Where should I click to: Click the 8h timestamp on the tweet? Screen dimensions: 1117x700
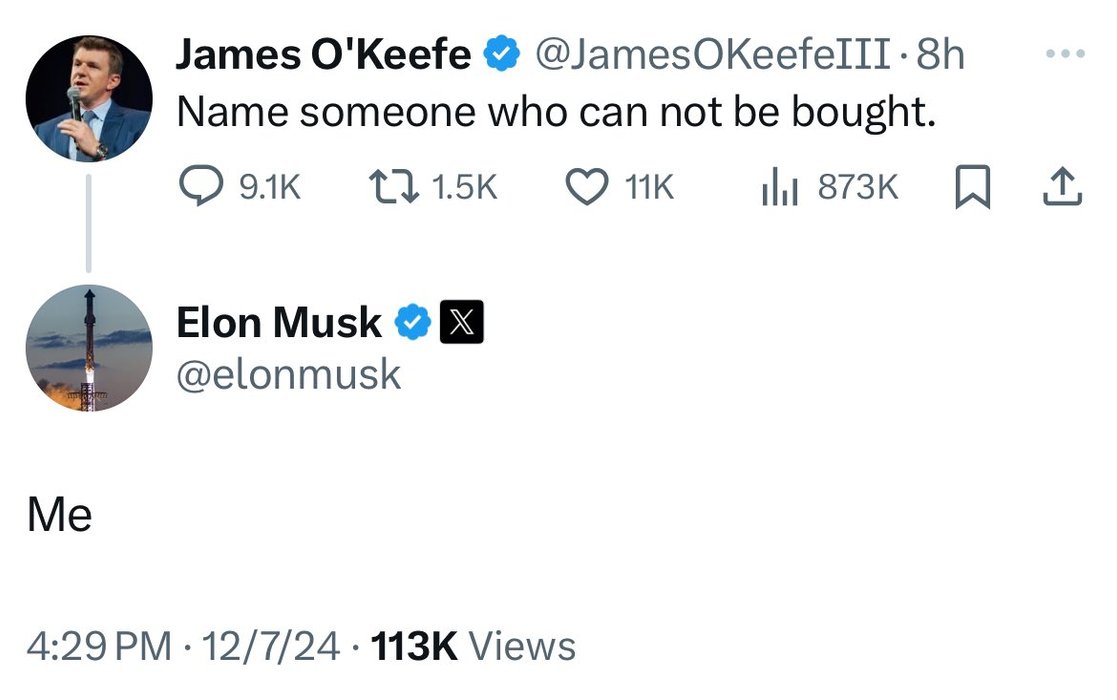point(941,55)
